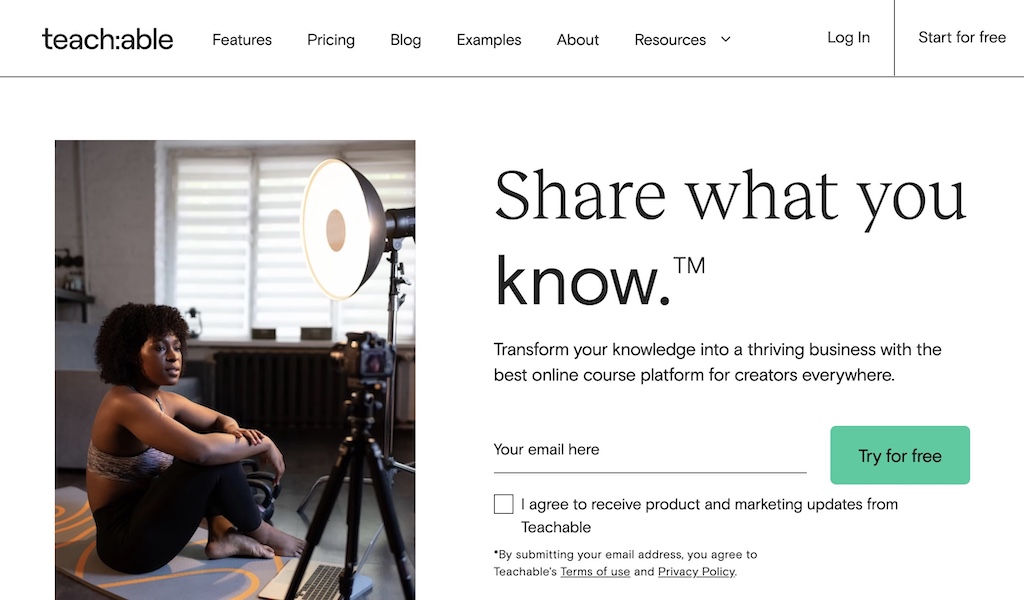Click the hero photo of woman with camera
The width and height of the screenshot is (1024, 600).
pyautogui.click(x=235, y=370)
